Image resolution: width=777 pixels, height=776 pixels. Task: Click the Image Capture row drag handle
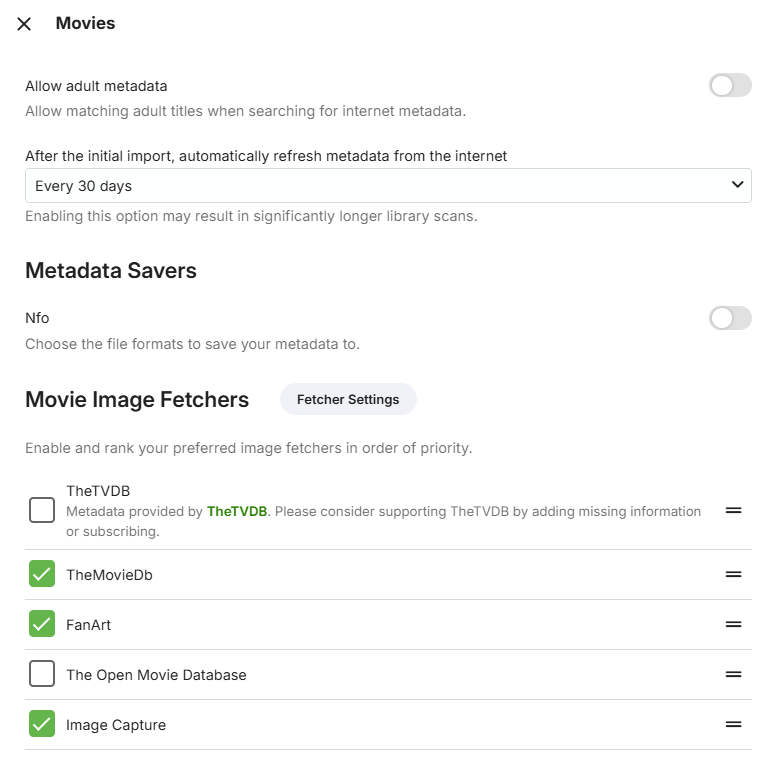(x=733, y=725)
